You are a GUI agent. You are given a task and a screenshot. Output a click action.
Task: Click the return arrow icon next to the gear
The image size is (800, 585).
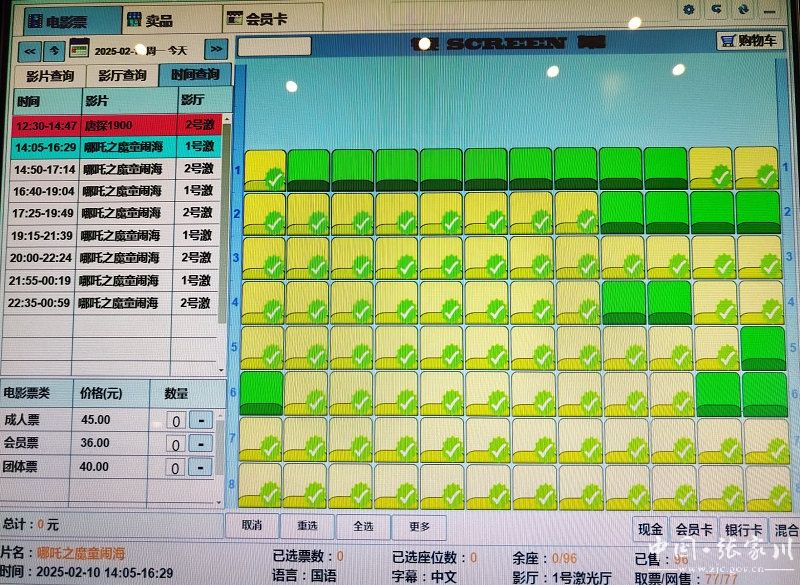[x=716, y=9]
